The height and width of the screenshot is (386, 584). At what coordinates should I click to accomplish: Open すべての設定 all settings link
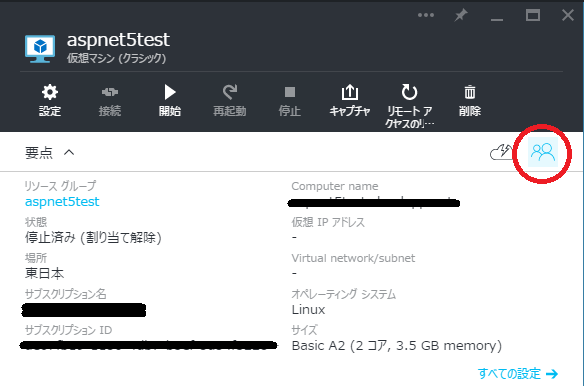(x=518, y=373)
